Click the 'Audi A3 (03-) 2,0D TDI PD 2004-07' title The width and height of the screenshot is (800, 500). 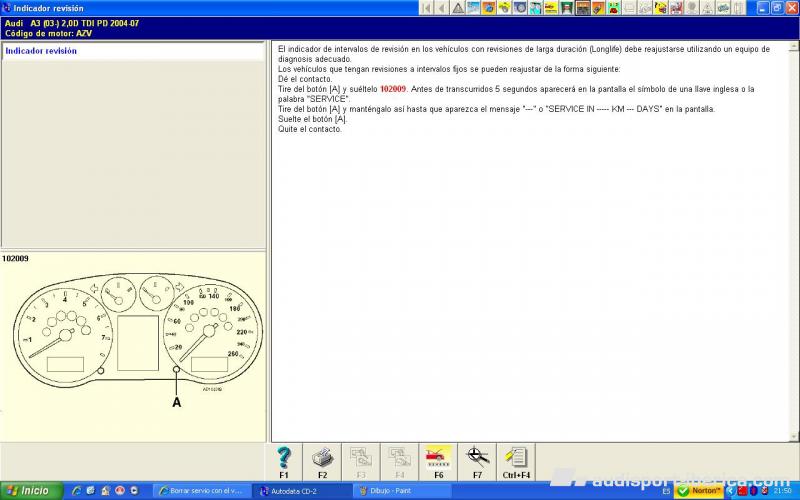[x=72, y=23]
